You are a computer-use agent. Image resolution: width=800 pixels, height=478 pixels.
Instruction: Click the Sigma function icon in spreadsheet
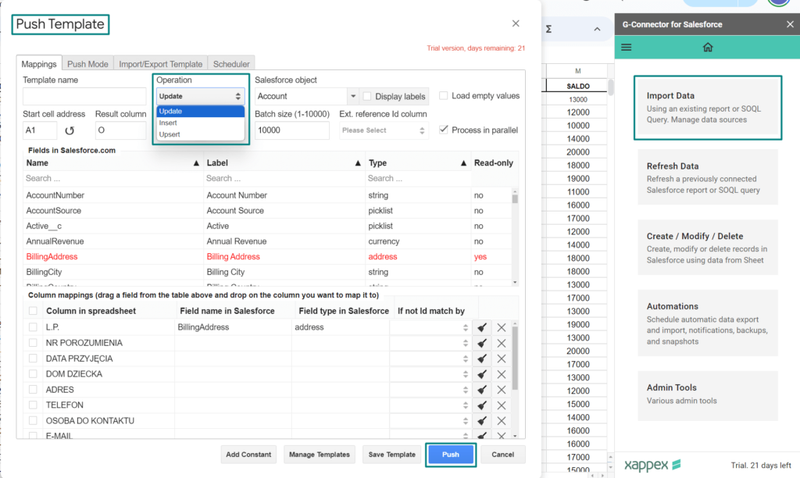(x=548, y=29)
